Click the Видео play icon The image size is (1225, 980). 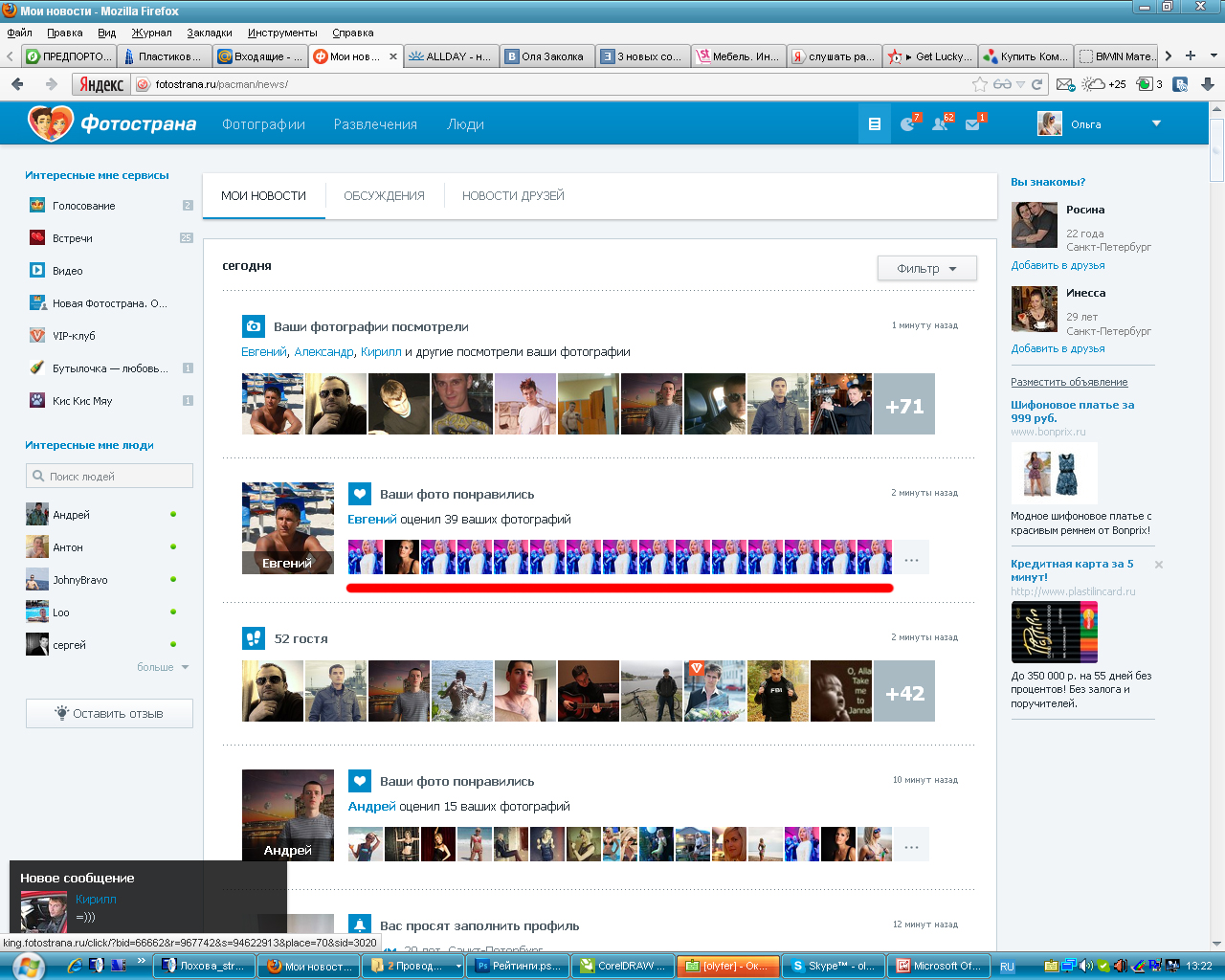click(x=37, y=270)
